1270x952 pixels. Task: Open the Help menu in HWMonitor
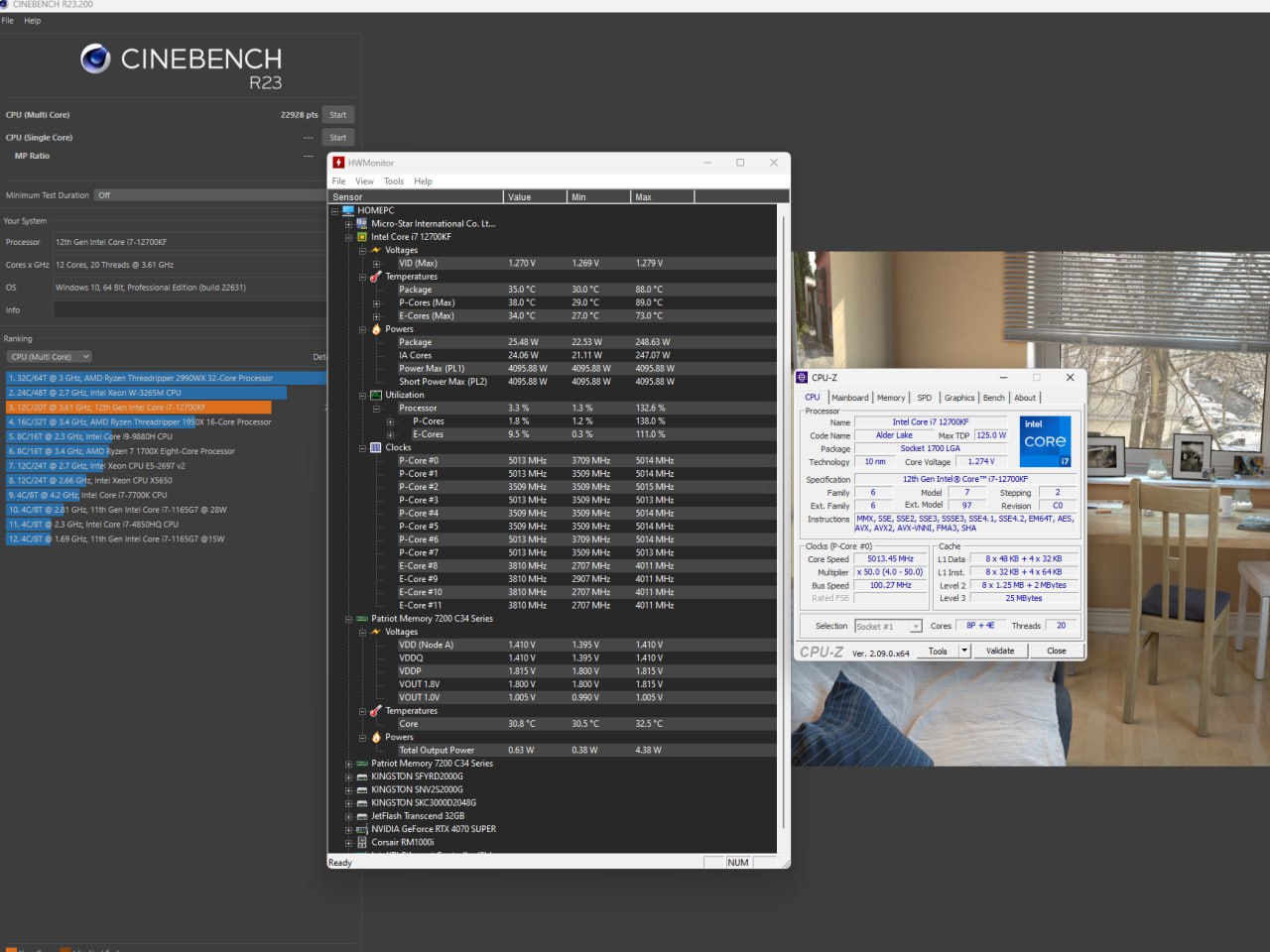point(423,181)
